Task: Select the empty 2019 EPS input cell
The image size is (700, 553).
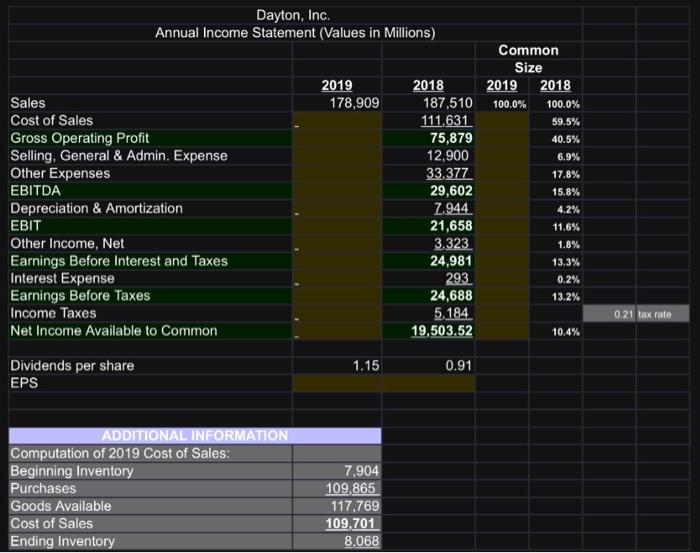Action: tap(337, 383)
